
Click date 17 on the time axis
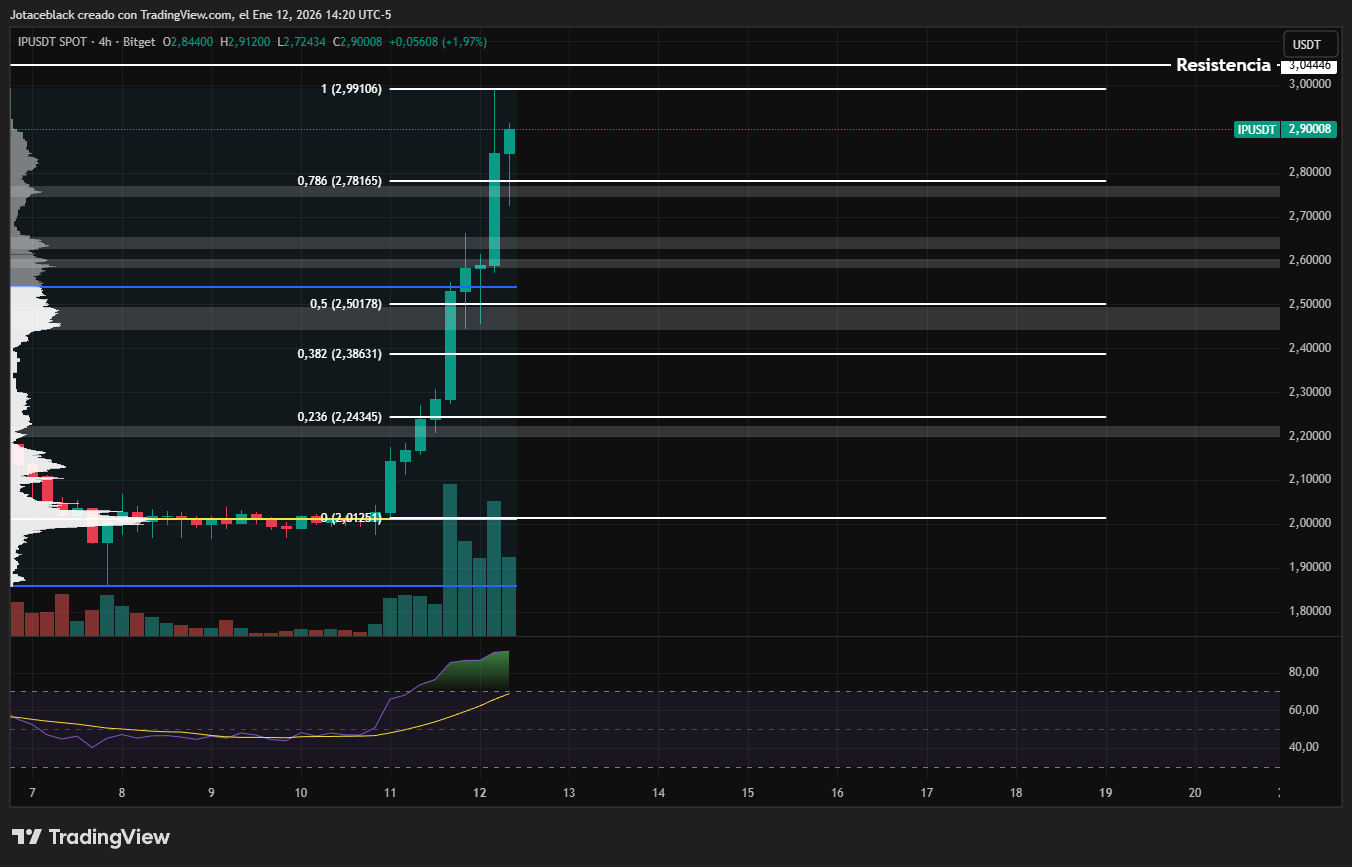pos(927,793)
